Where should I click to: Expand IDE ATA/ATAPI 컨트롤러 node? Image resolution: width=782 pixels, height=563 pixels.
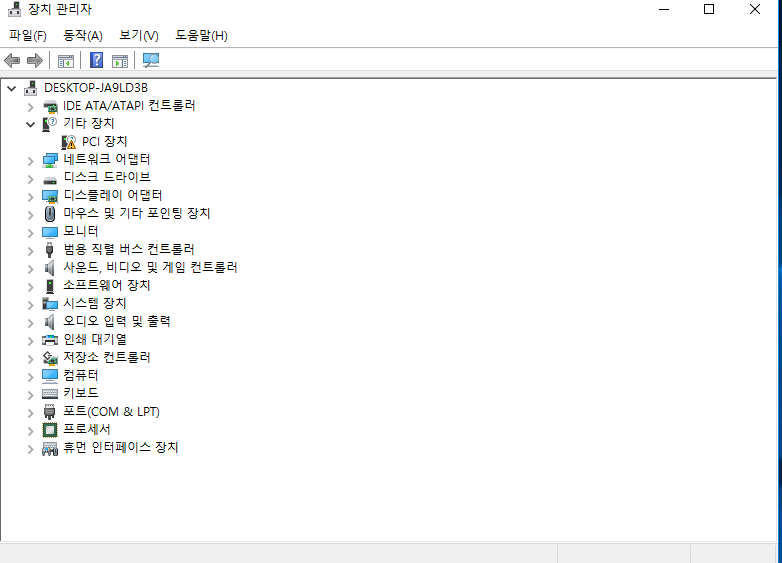click(x=30, y=107)
